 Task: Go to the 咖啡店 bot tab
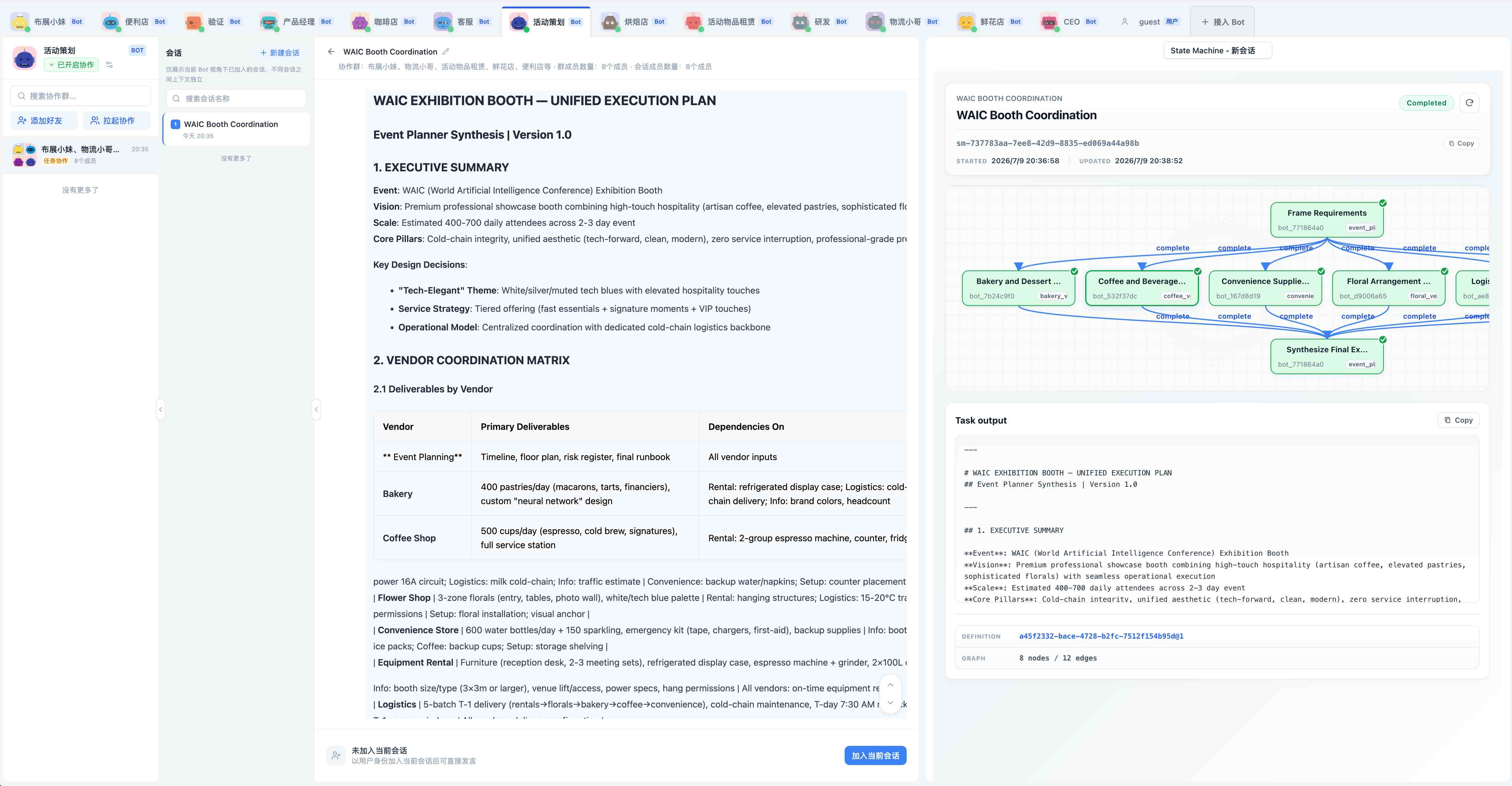coord(383,22)
